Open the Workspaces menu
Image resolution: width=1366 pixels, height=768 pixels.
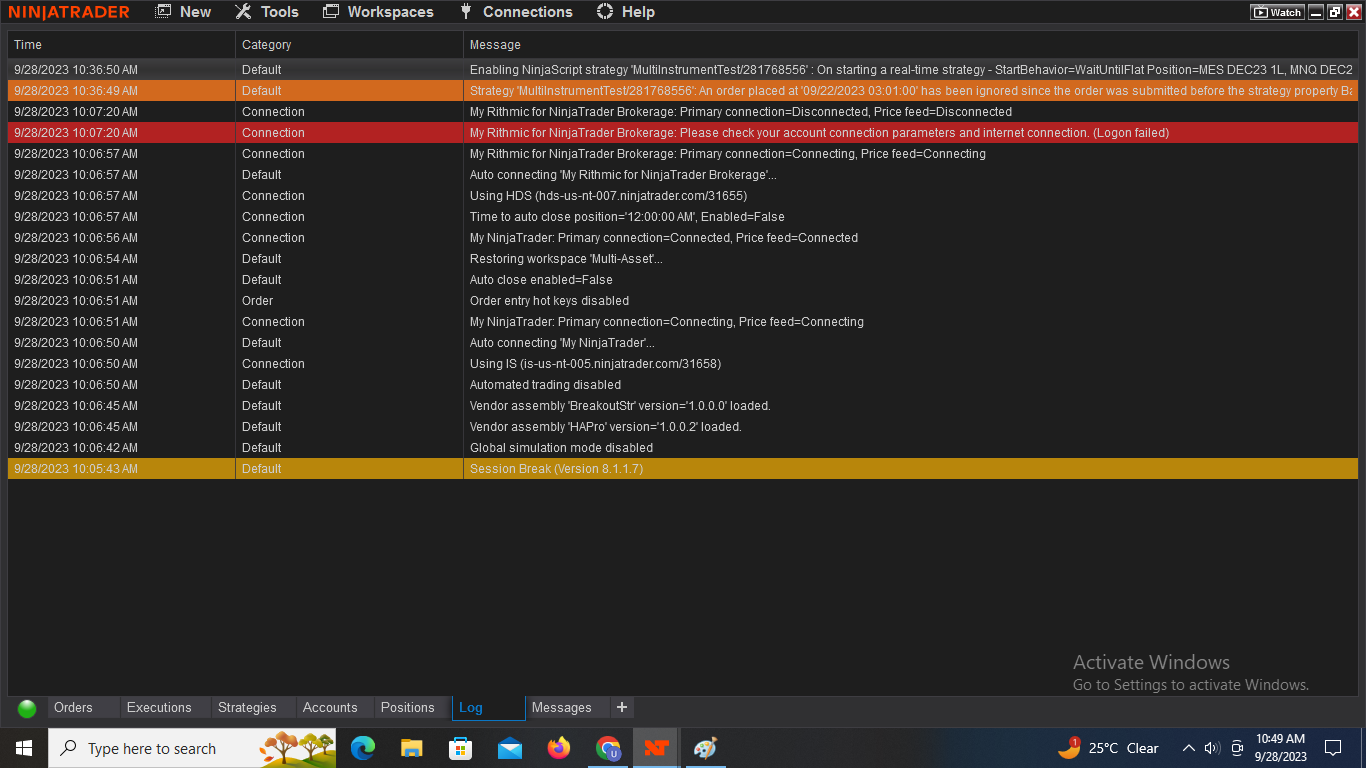click(x=378, y=12)
